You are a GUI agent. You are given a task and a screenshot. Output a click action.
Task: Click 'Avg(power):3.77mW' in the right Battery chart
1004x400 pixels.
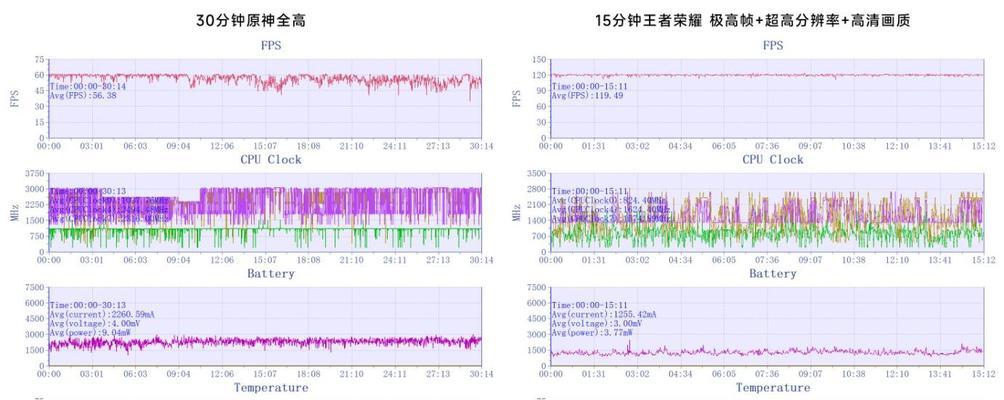point(592,333)
